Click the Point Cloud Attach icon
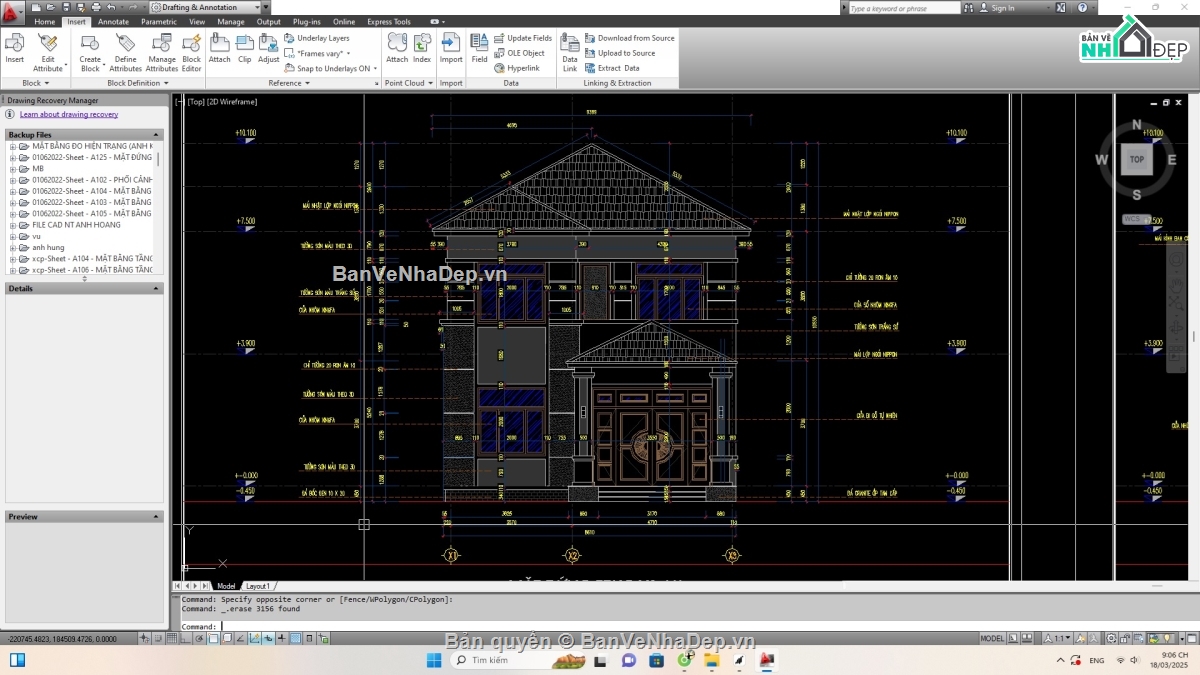Screen dimensions: 1200x675 pyautogui.click(x=397, y=47)
